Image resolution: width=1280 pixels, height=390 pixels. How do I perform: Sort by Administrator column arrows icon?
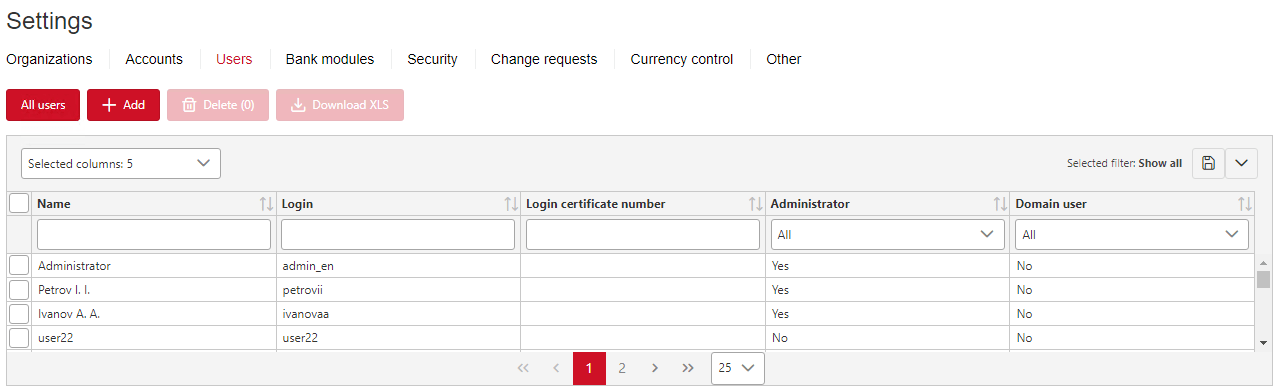click(1000, 204)
